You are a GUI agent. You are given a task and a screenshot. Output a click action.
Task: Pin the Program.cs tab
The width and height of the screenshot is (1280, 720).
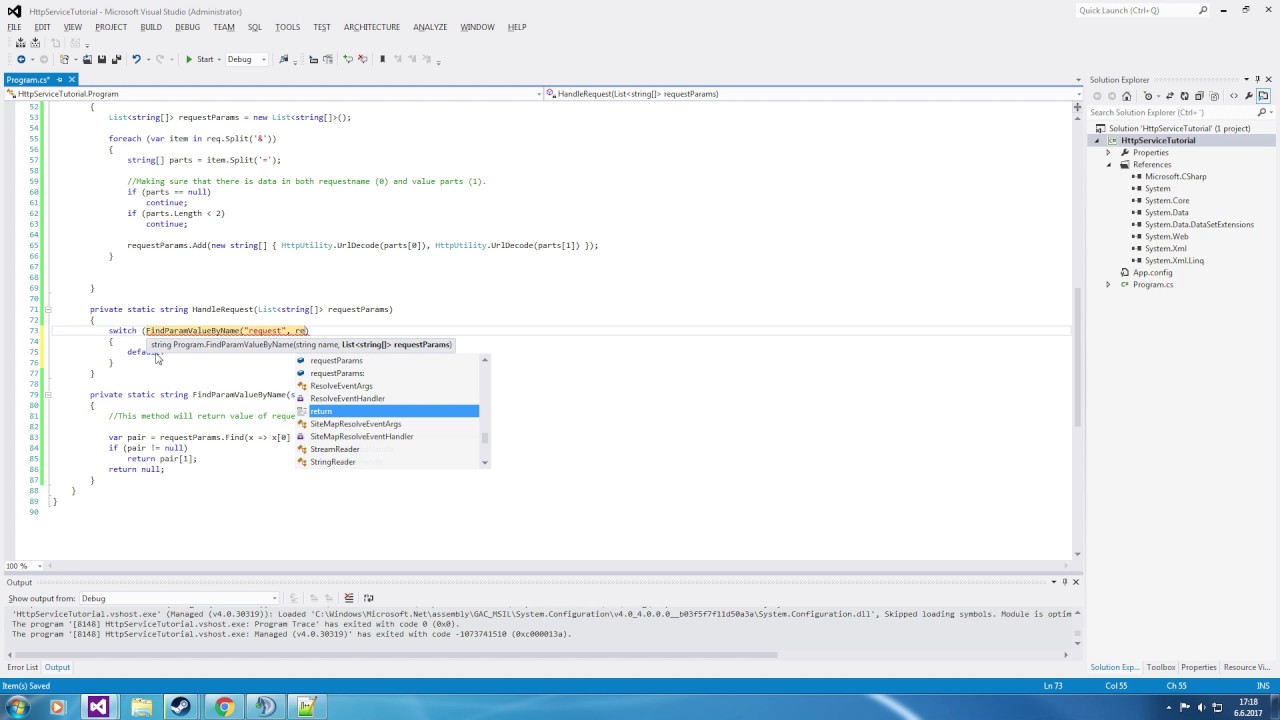point(59,79)
